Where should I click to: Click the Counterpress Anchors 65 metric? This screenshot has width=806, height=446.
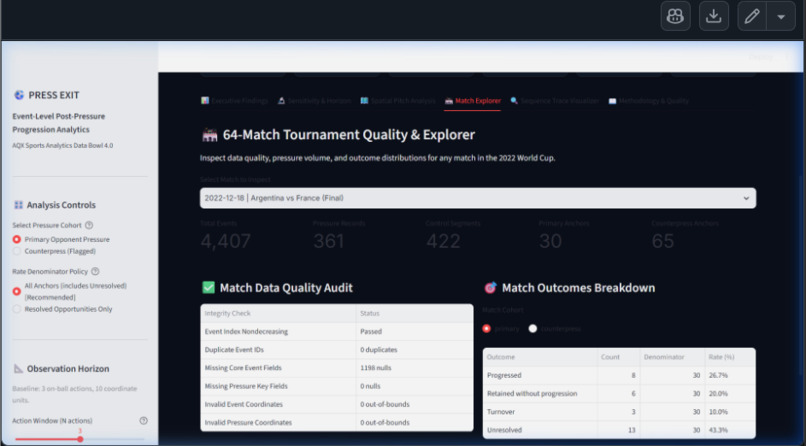[x=685, y=235]
